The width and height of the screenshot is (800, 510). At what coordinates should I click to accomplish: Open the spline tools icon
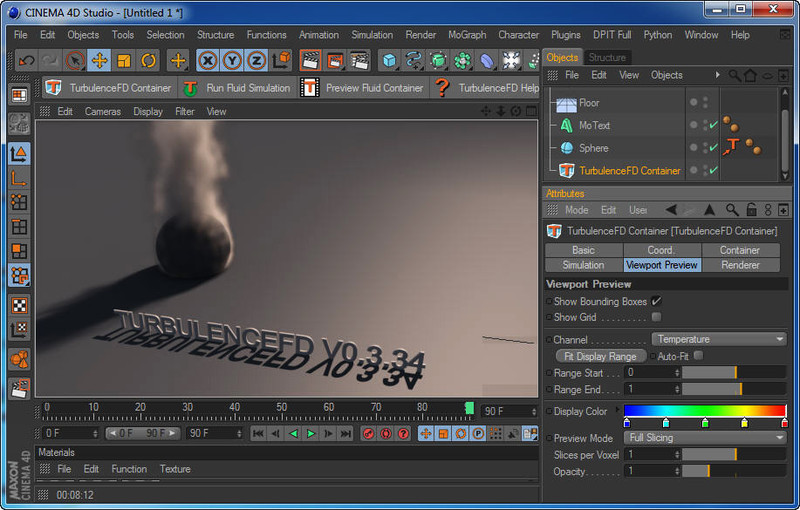coord(414,61)
